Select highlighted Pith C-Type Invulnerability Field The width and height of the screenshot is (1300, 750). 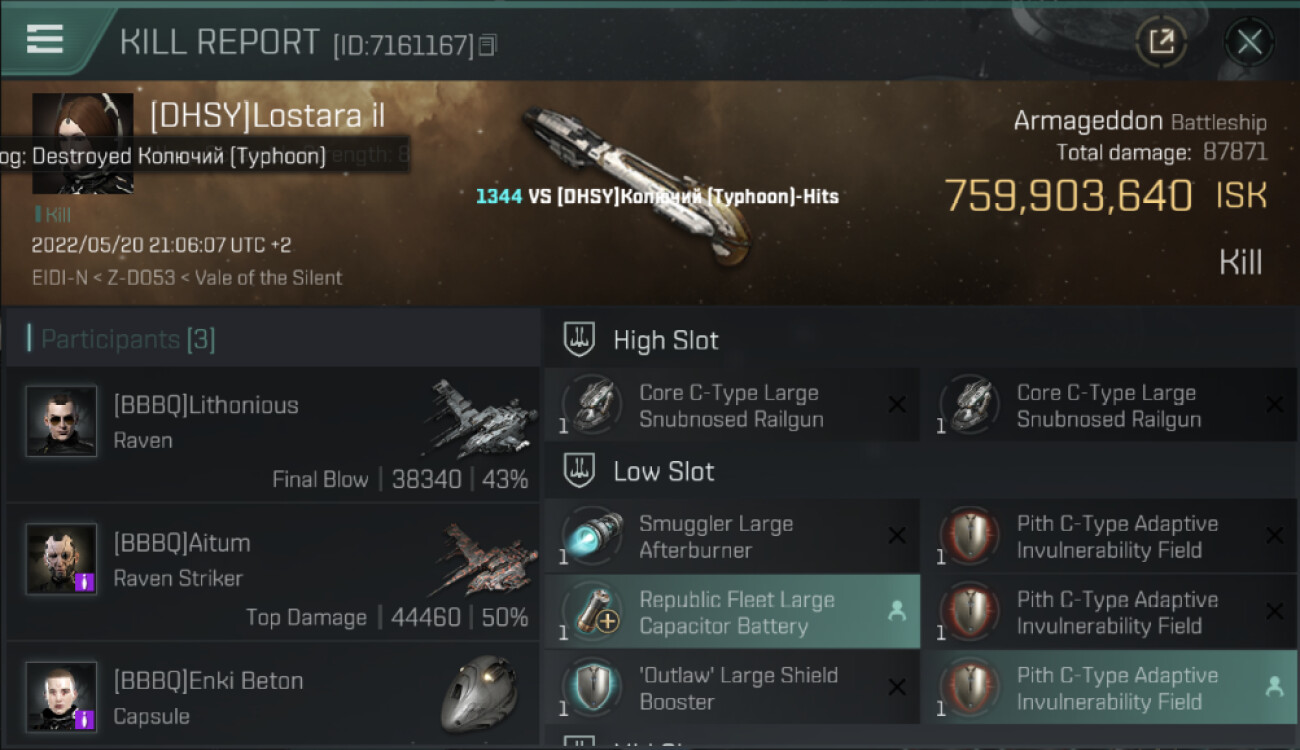pos(1110,688)
